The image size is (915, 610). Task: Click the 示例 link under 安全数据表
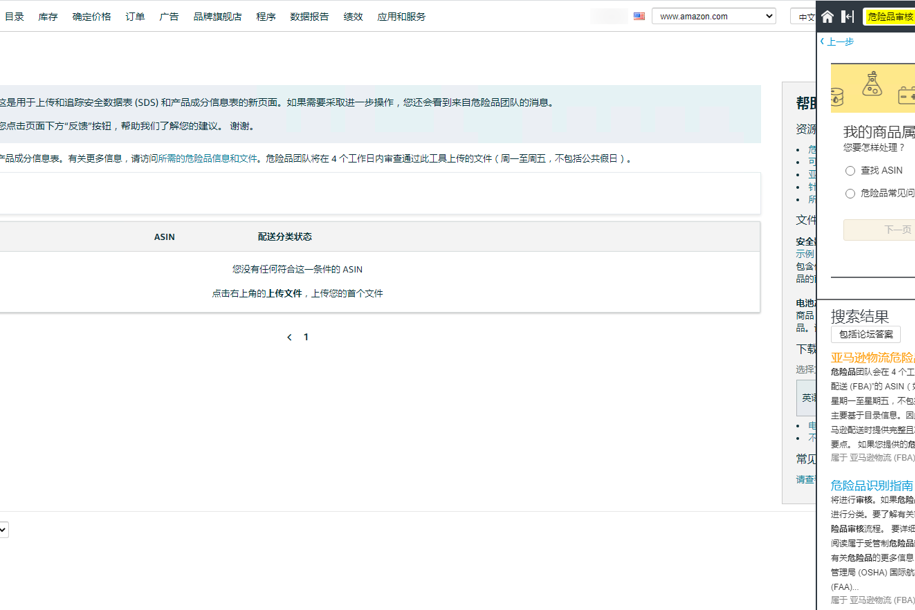pyautogui.click(x=805, y=254)
